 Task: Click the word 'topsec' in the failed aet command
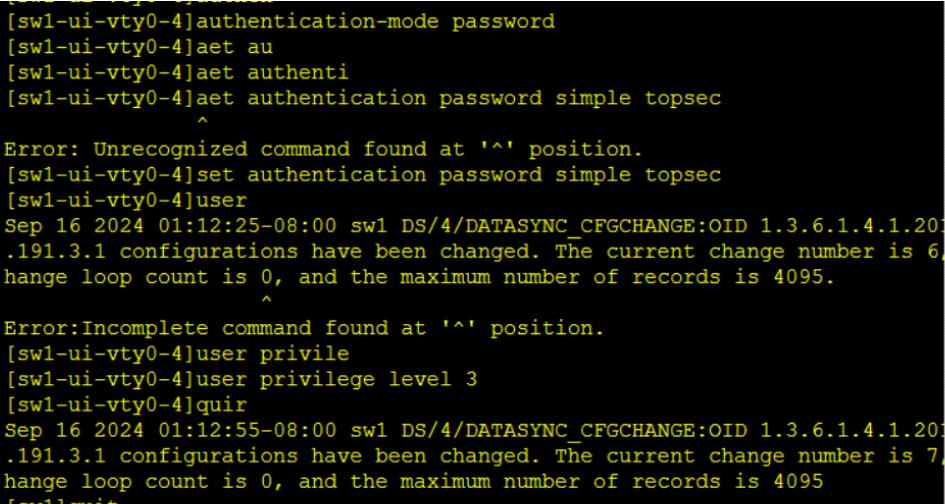pos(683,99)
